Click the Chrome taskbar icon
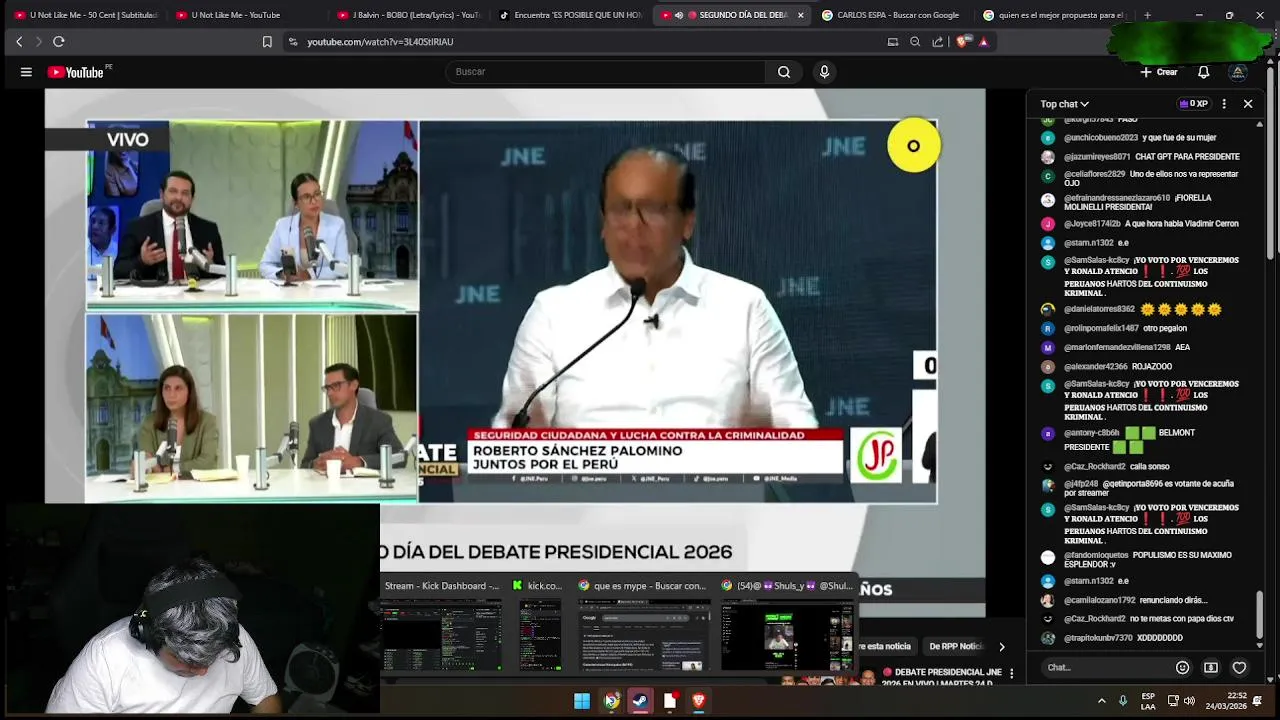The image size is (1280, 720). (x=611, y=701)
